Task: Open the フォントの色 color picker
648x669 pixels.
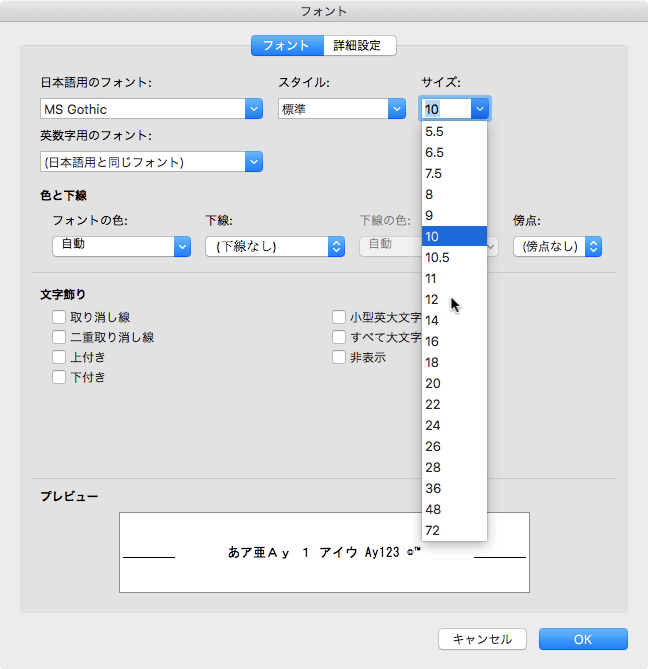Action: (181, 245)
